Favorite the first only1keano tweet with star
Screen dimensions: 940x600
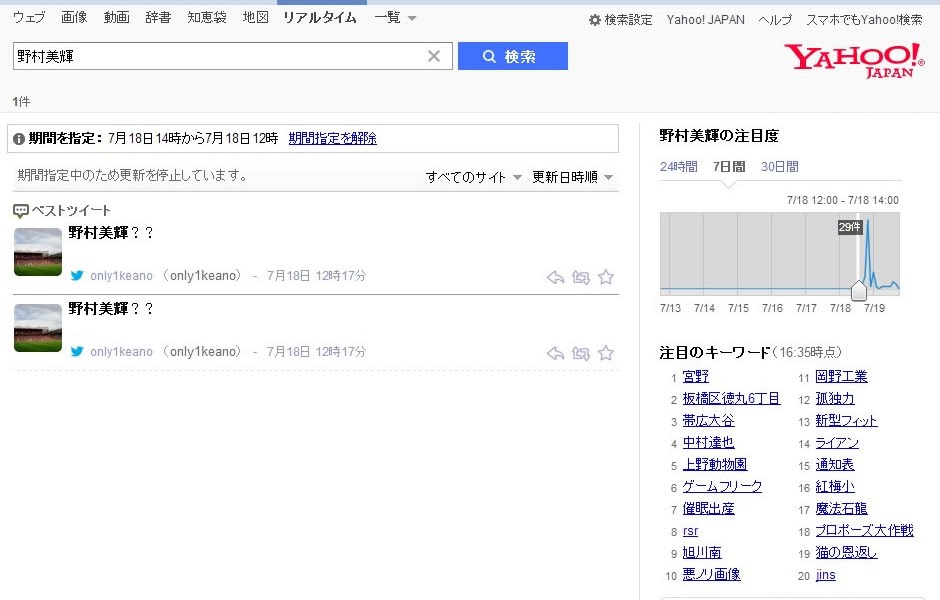(606, 276)
